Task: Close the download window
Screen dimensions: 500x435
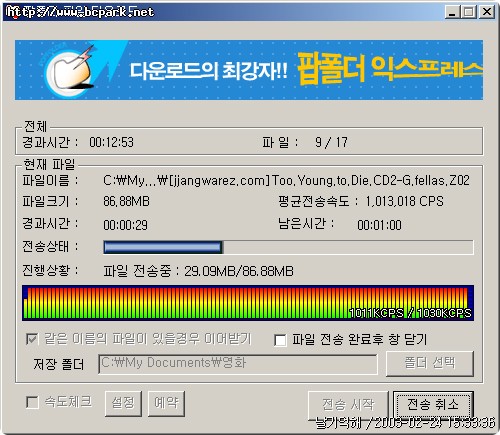Action: (487, 12)
